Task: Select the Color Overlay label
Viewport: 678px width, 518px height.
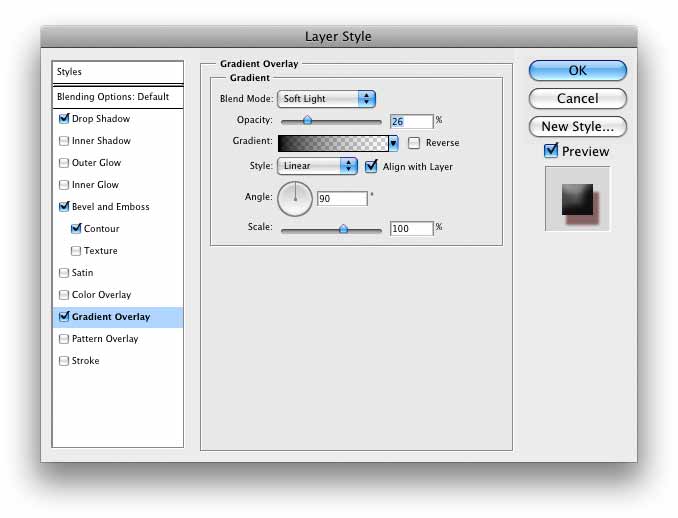Action: [102, 294]
